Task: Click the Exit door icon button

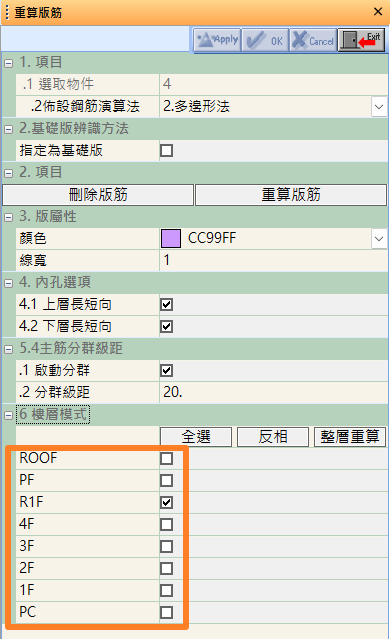Action: pyautogui.click(x=361, y=40)
